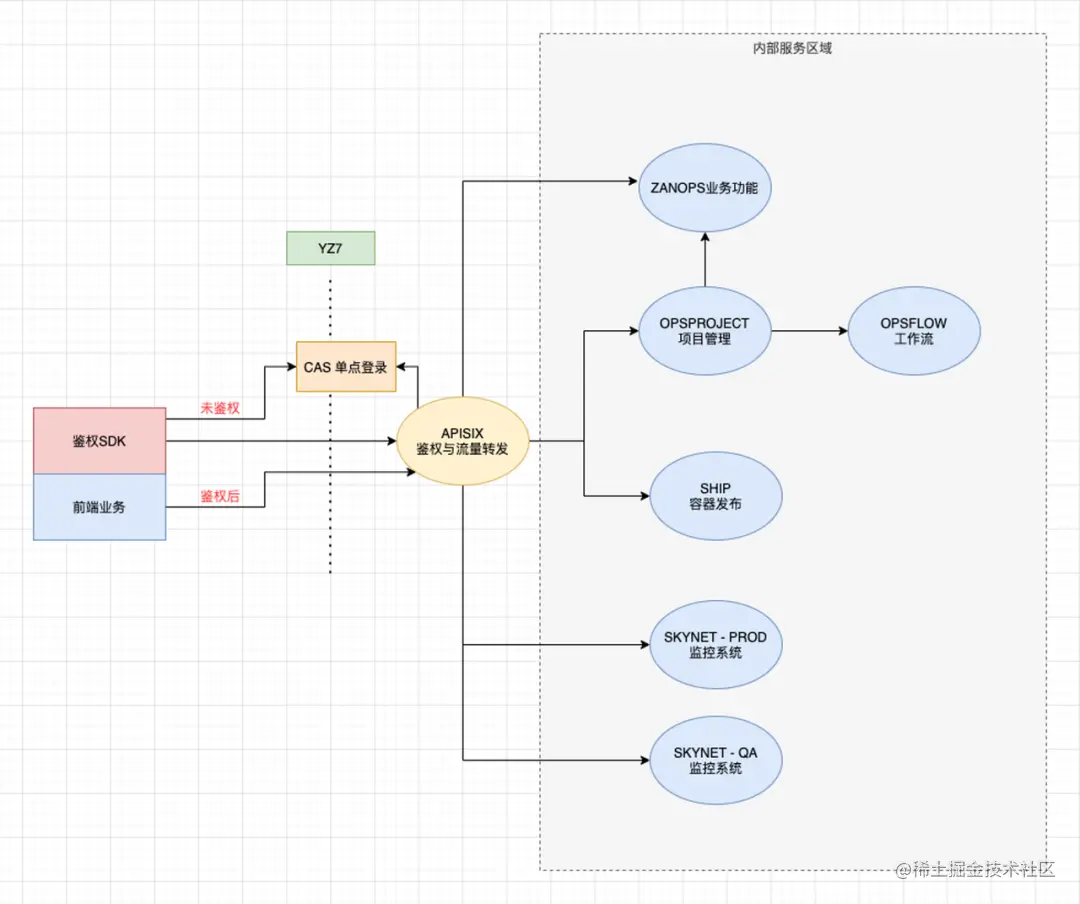Click the 前端业务 blue block
Image resolution: width=1080 pixels, height=904 pixels.
pyautogui.click(x=100, y=507)
